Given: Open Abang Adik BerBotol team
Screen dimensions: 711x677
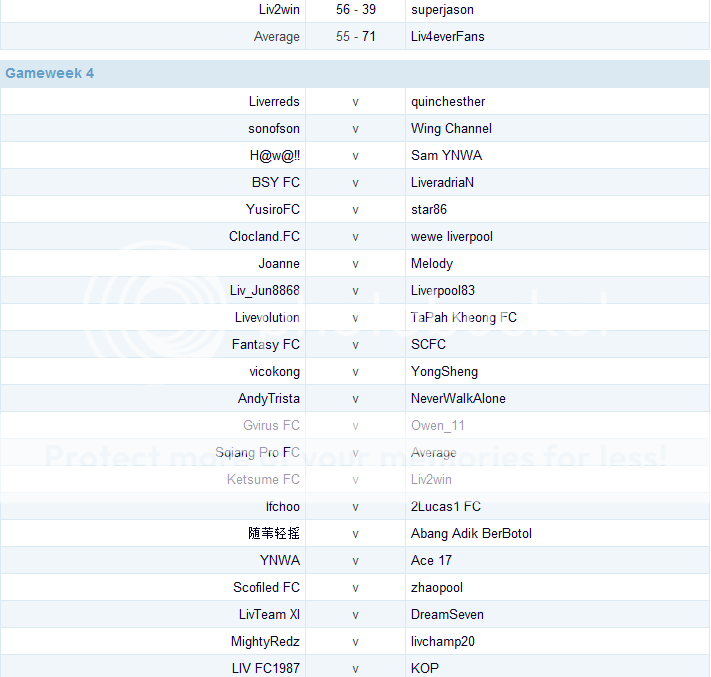Looking at the screenshot, I should (471, 533).
